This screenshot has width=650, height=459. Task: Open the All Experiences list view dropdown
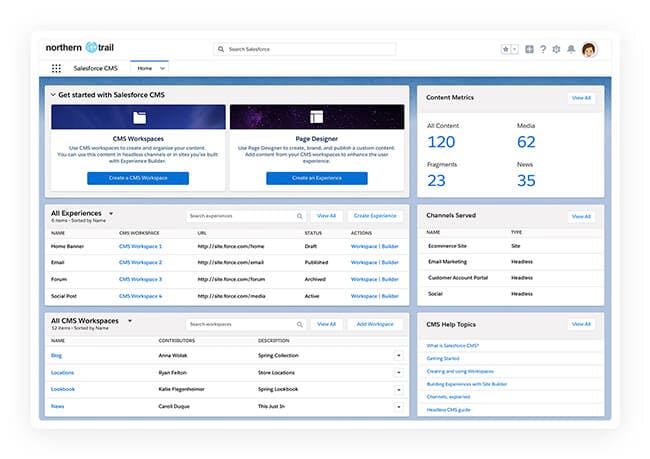click(x=111, y=214)
